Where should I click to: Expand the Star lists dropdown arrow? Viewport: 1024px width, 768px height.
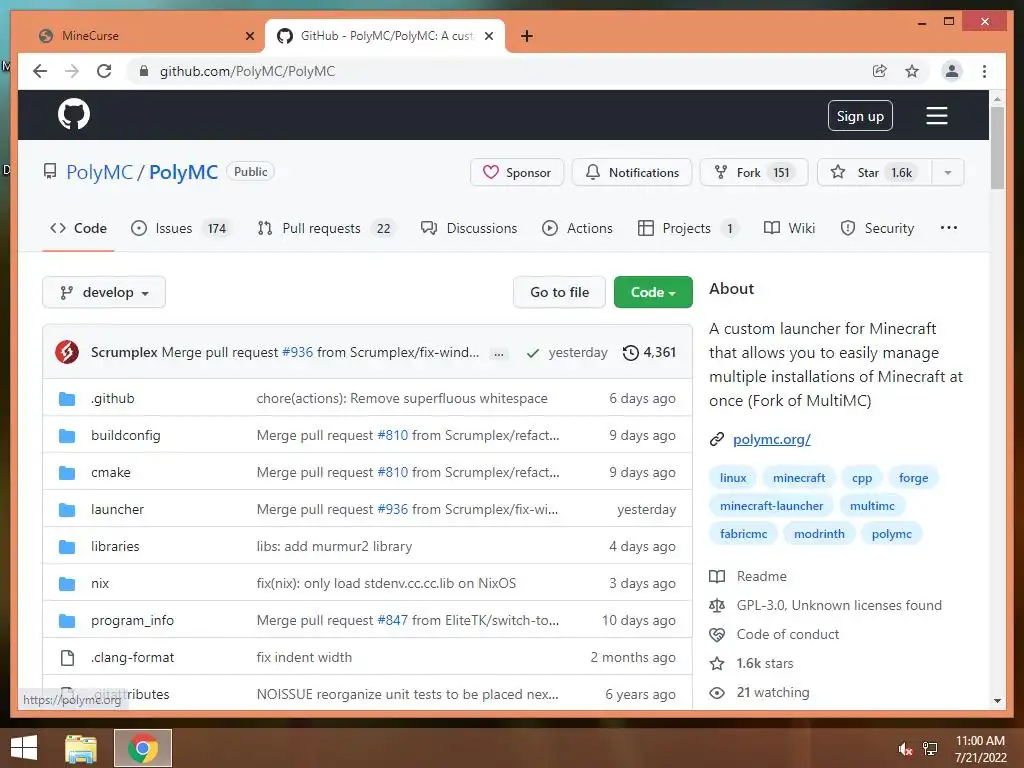[948, 172]
